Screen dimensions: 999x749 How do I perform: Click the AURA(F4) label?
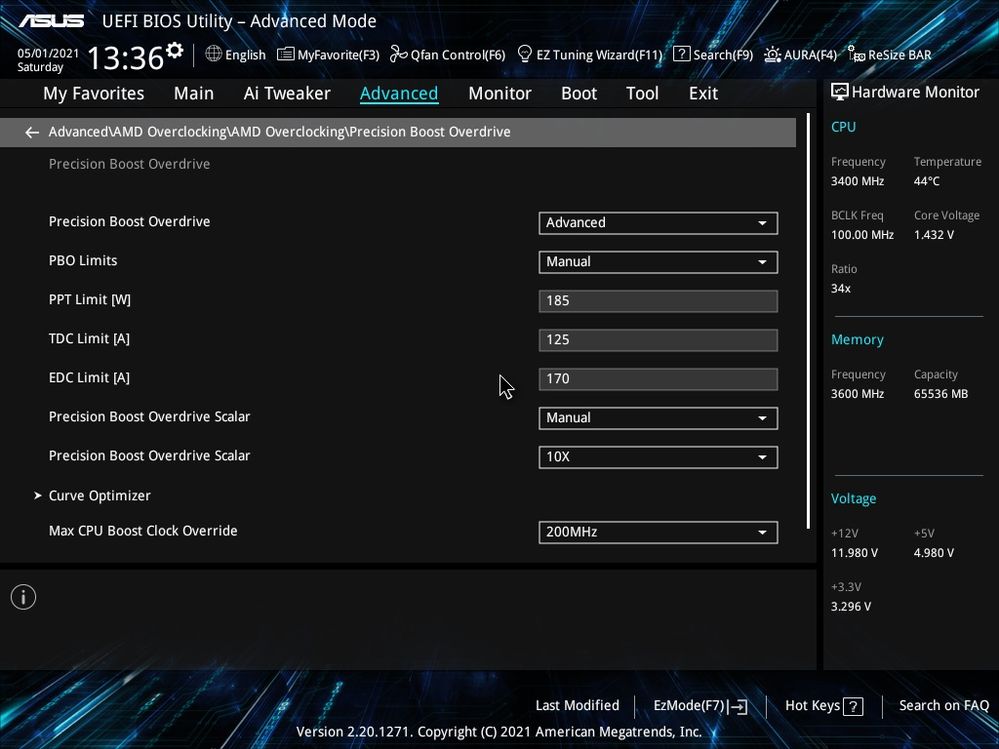(810, 55)
